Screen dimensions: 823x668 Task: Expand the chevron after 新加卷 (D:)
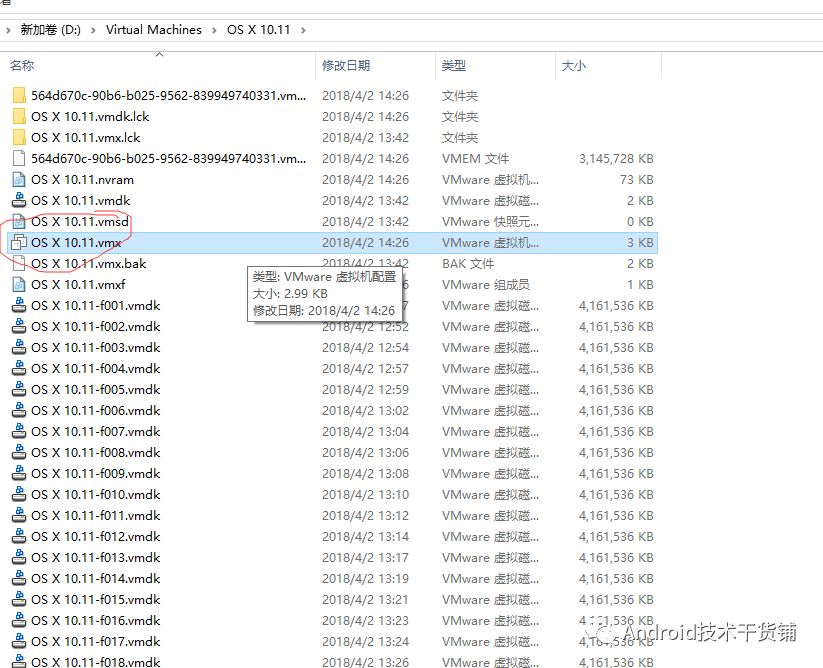[93, 30]
